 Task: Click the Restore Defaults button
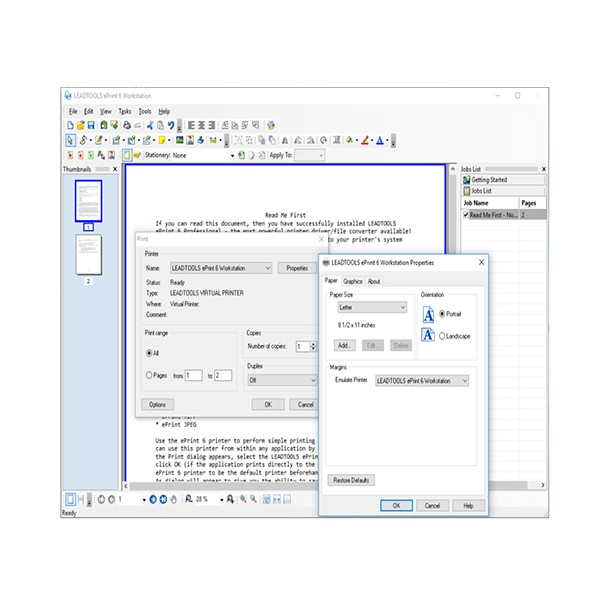click(x=351, y=480)
